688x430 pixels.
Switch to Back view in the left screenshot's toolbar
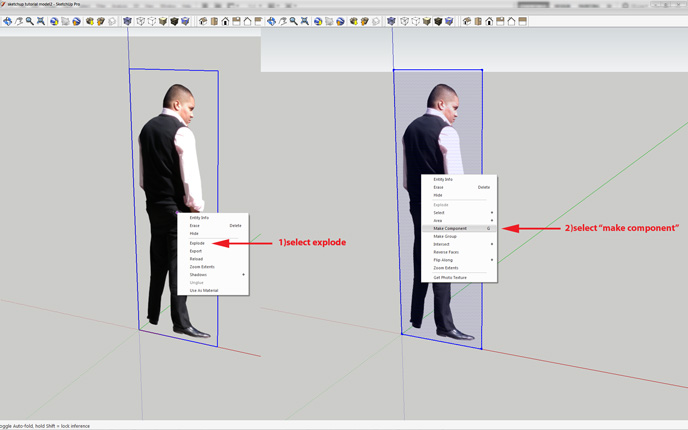(x=247, y=21)
